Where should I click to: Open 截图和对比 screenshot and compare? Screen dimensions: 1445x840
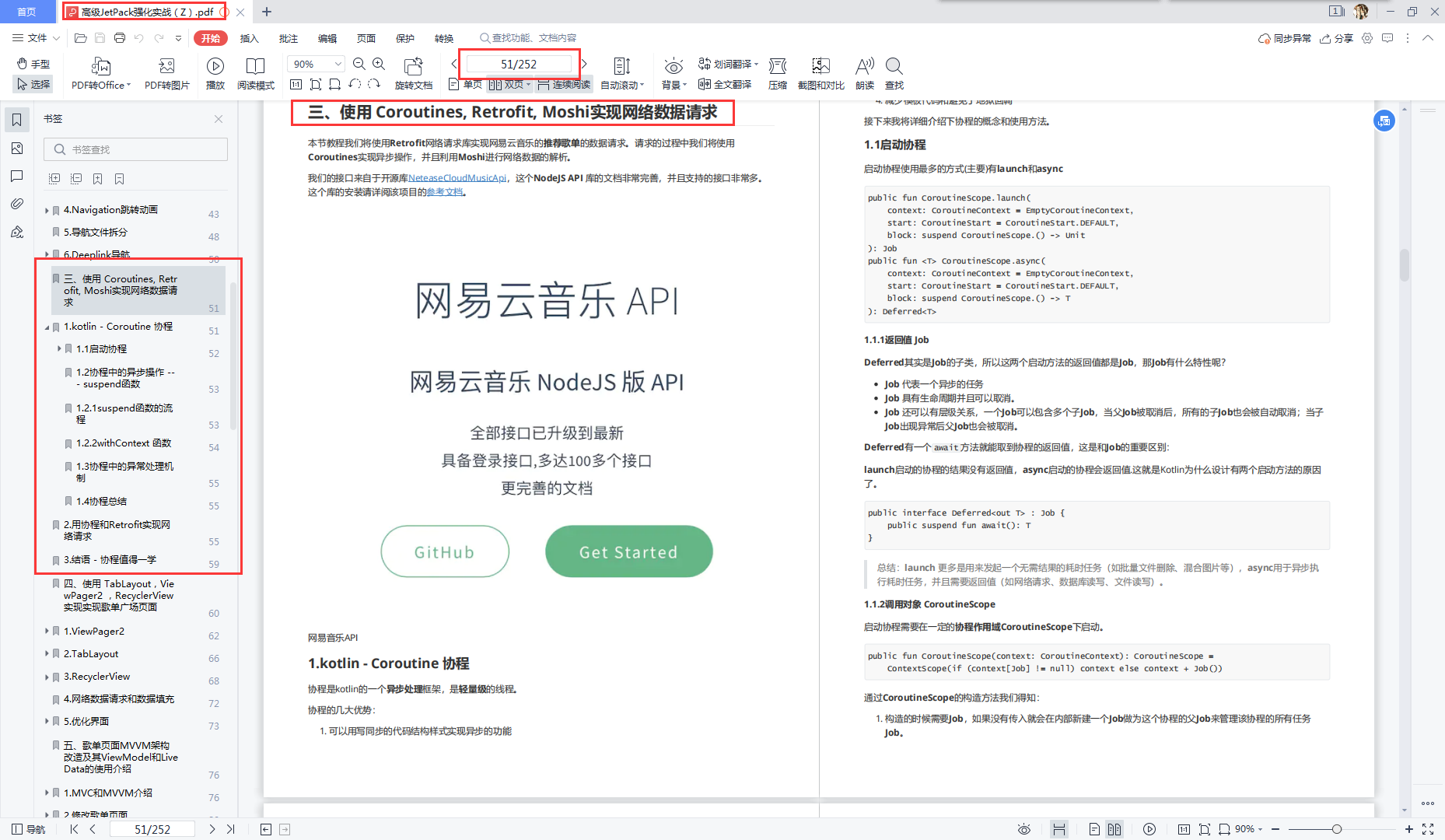pyautogui.click(x=821, y=74)
